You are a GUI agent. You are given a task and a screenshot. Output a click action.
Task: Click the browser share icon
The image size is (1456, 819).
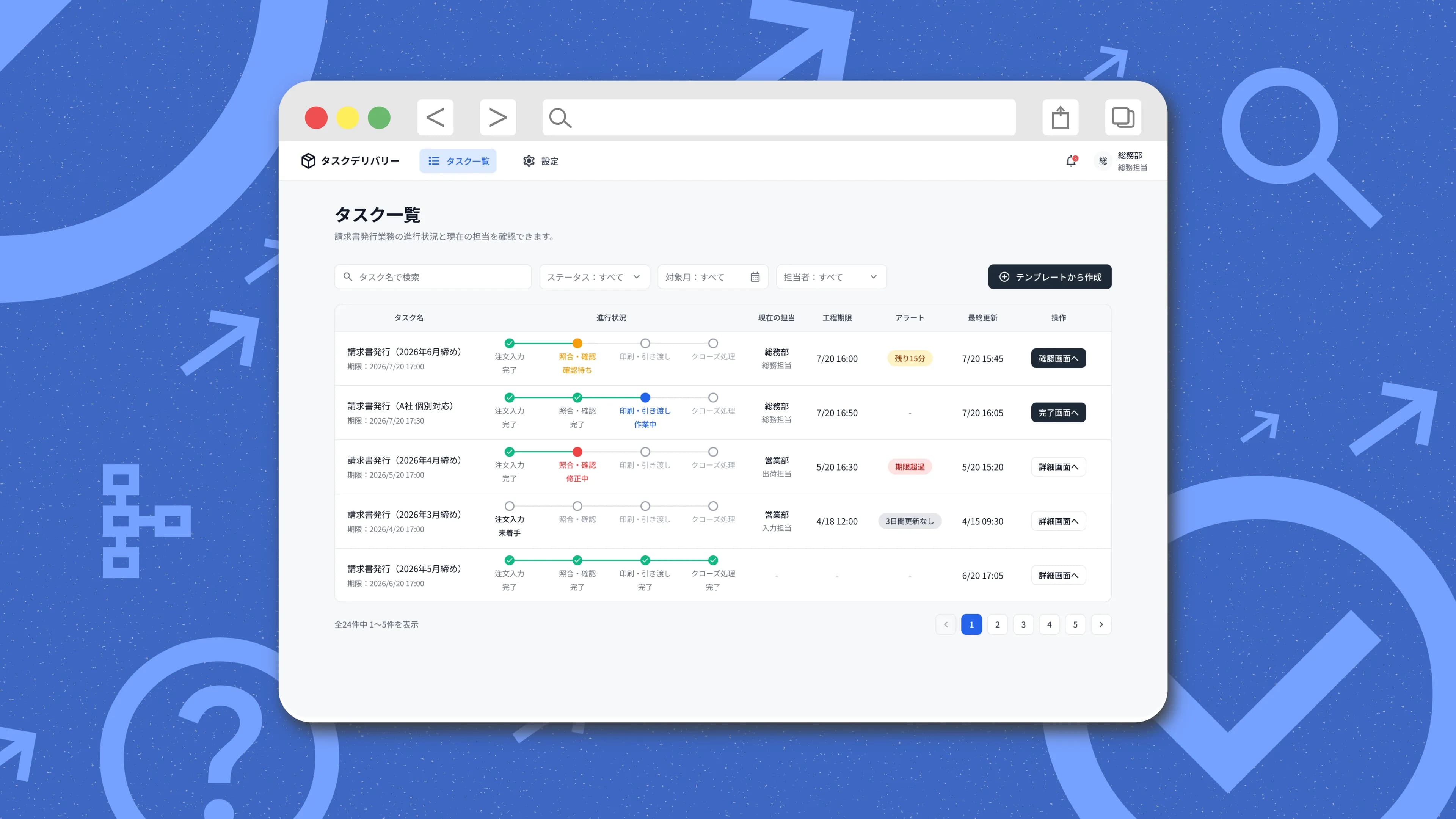[x=1061, y=118]
